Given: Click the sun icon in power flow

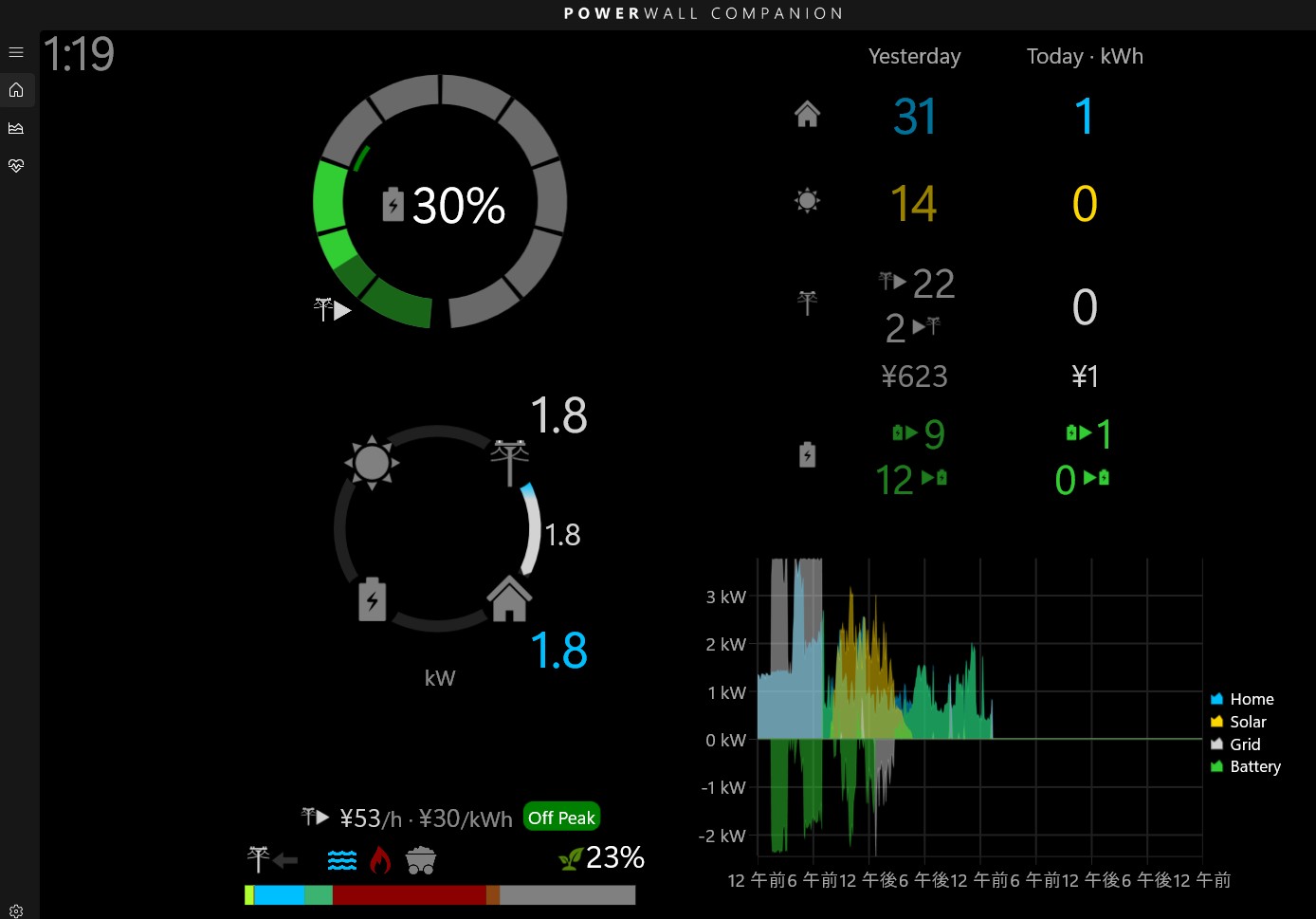Looking at the screenshot, I should tap(372, 463).
